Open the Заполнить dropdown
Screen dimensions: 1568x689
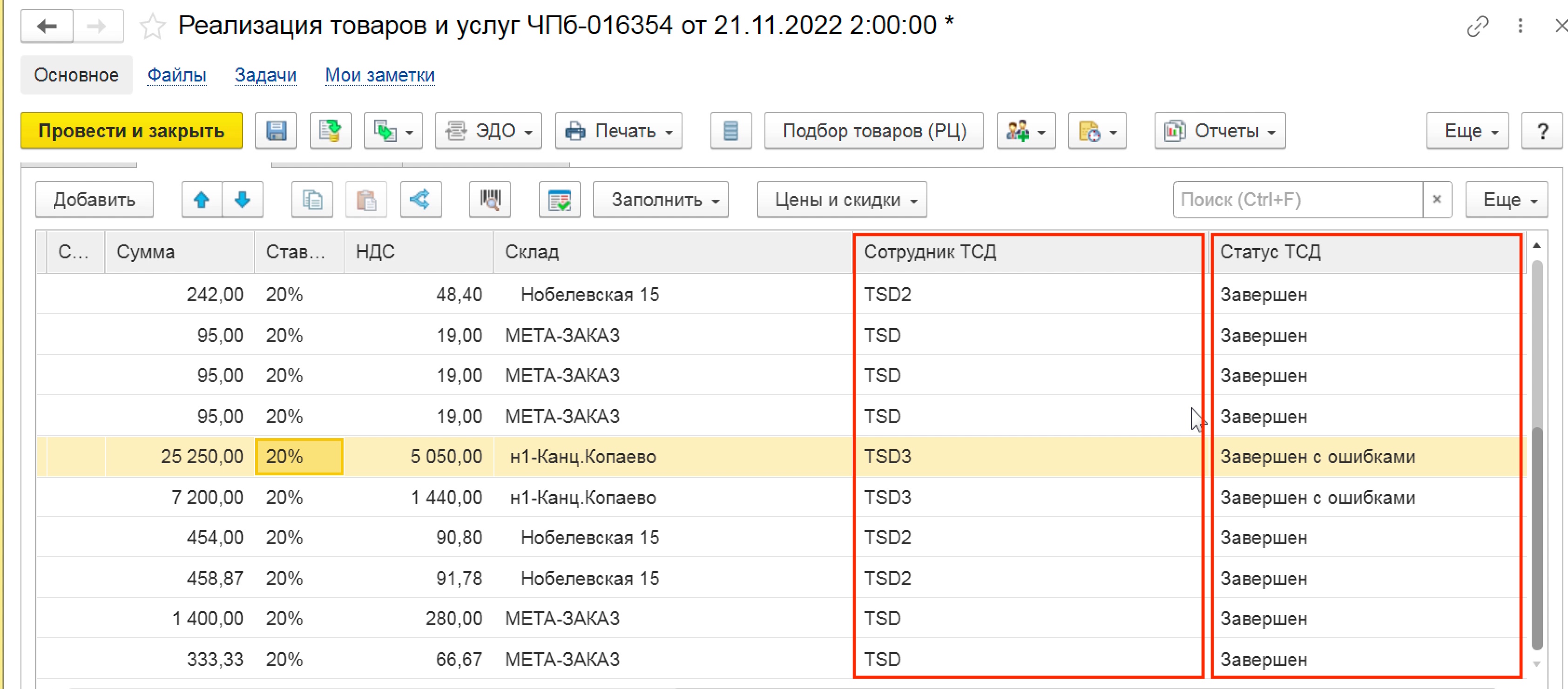[661, 200]
